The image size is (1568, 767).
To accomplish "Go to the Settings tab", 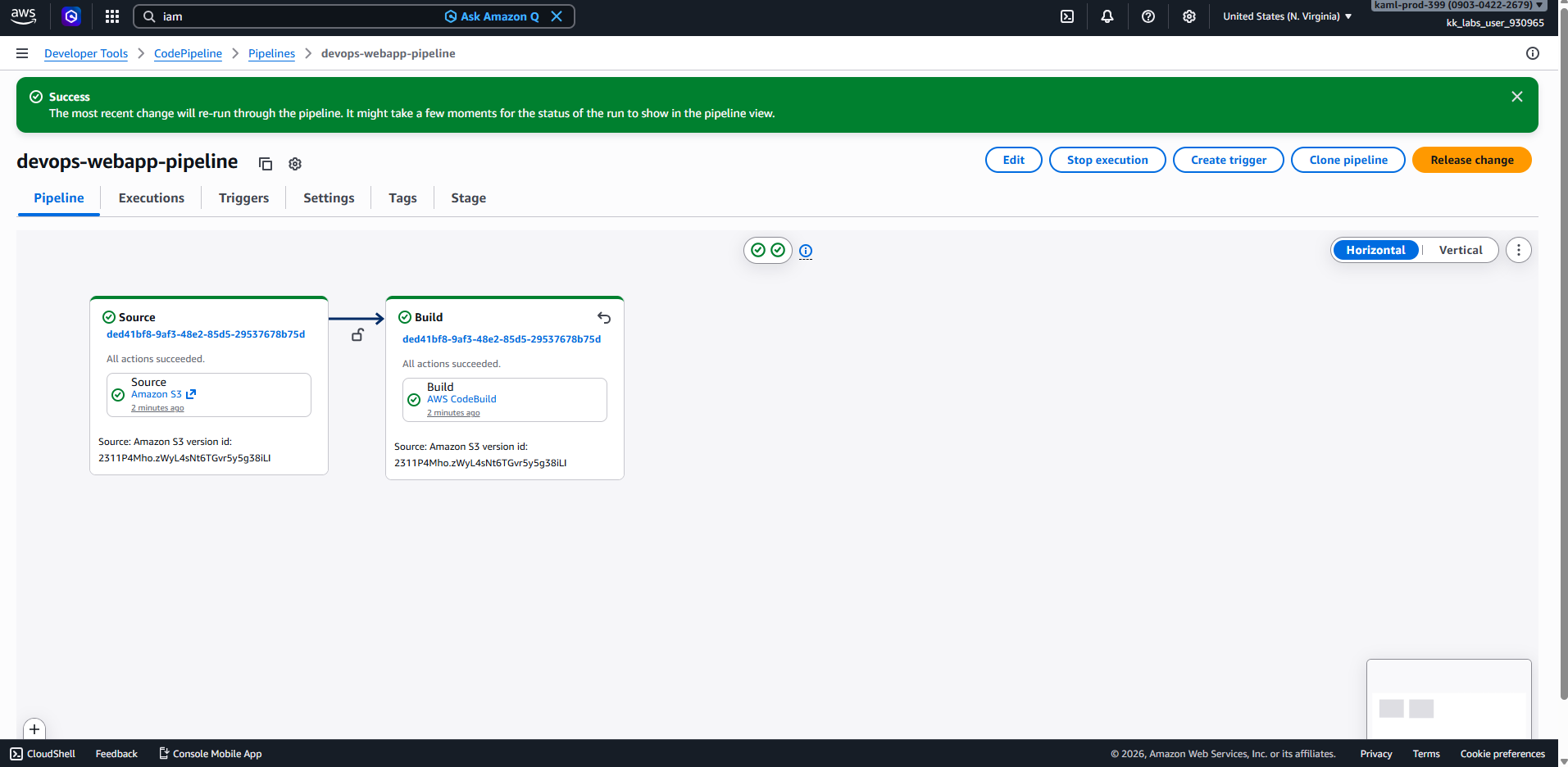I will pyautogui.click(x=329, y=198).
